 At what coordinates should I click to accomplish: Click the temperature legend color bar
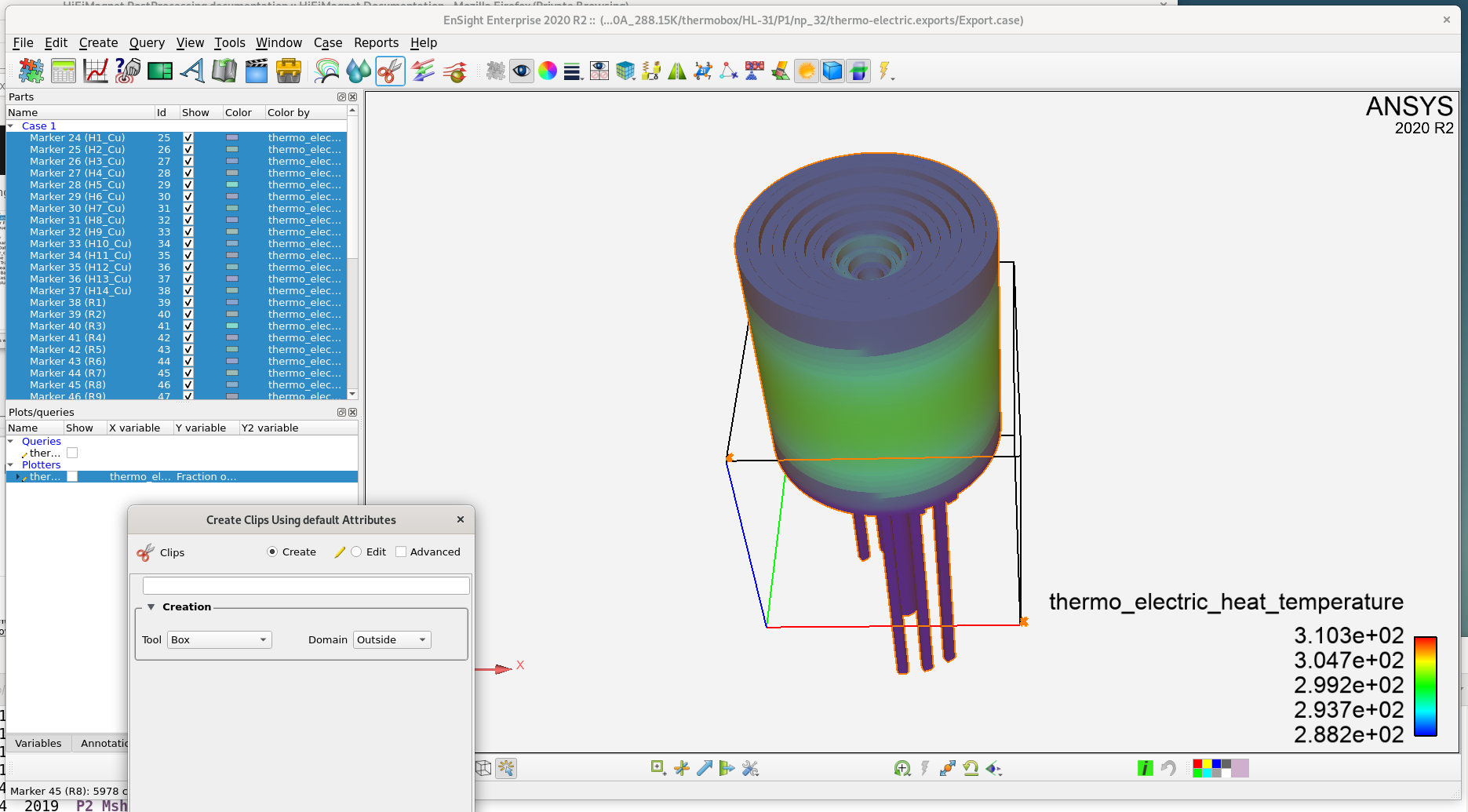click(x=1425, y=686)
